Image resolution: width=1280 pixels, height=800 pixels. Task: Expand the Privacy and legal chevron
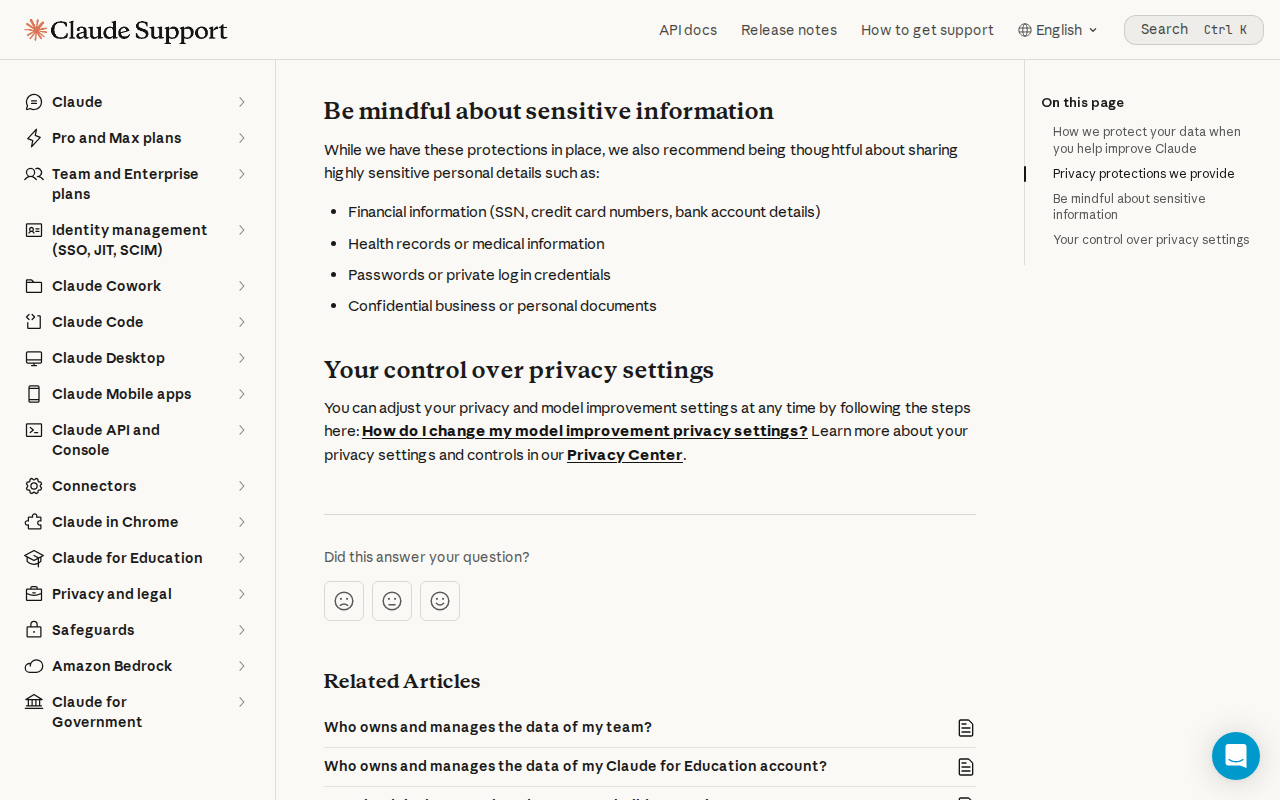[241, 594]
